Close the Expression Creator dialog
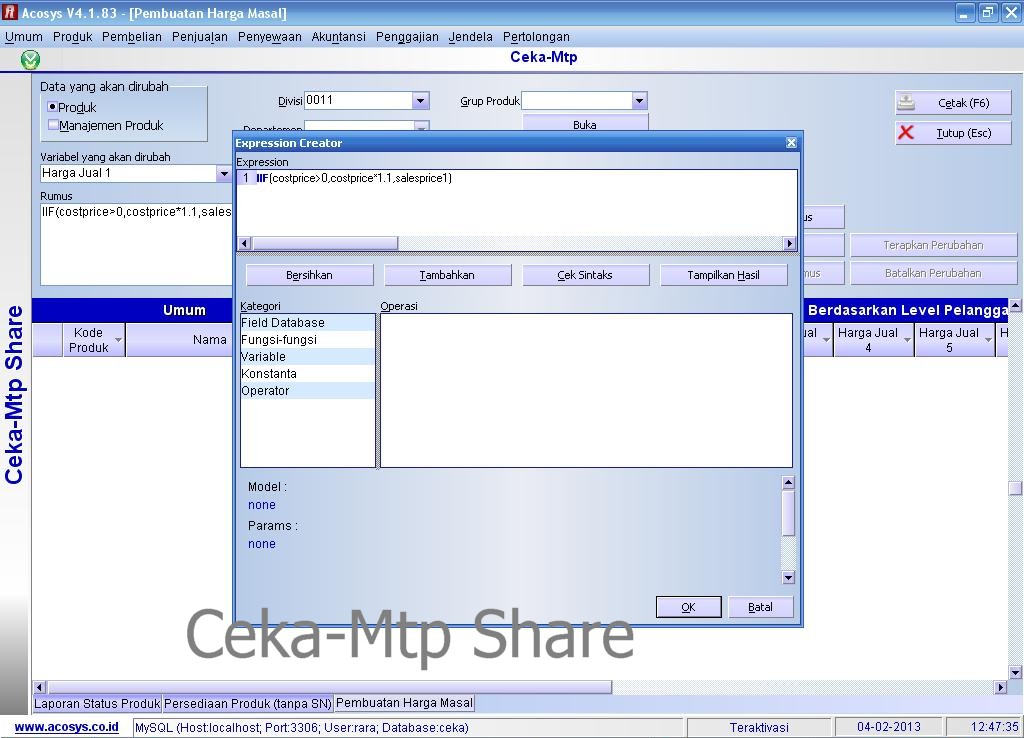 coord(791,142)
